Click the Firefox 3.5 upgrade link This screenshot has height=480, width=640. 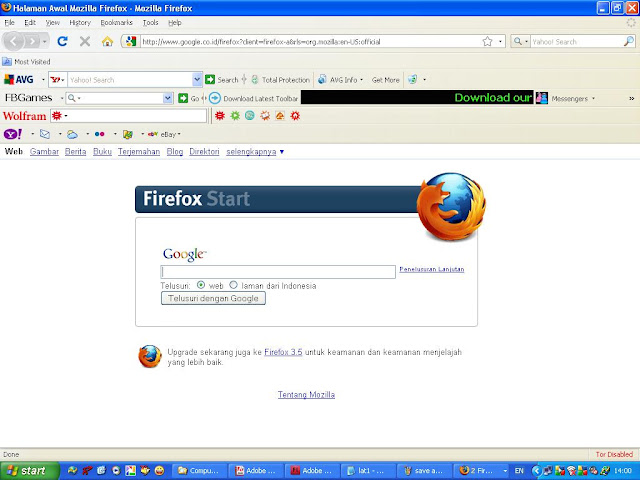[x=283, y=352]
